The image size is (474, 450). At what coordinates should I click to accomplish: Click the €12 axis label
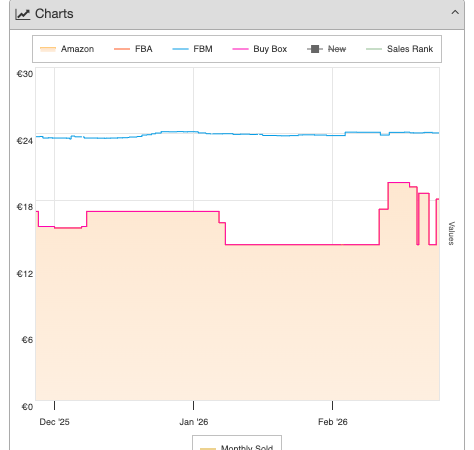(x=25, y=274)
